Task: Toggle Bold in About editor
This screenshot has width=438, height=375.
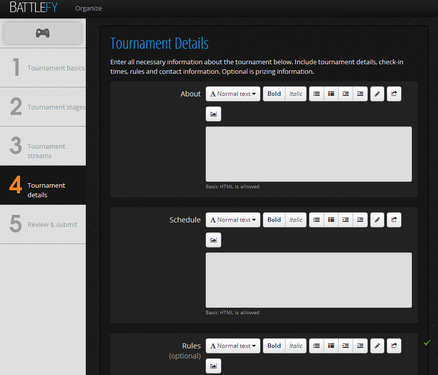Action: pyautogui.click(x=274, y=94)
